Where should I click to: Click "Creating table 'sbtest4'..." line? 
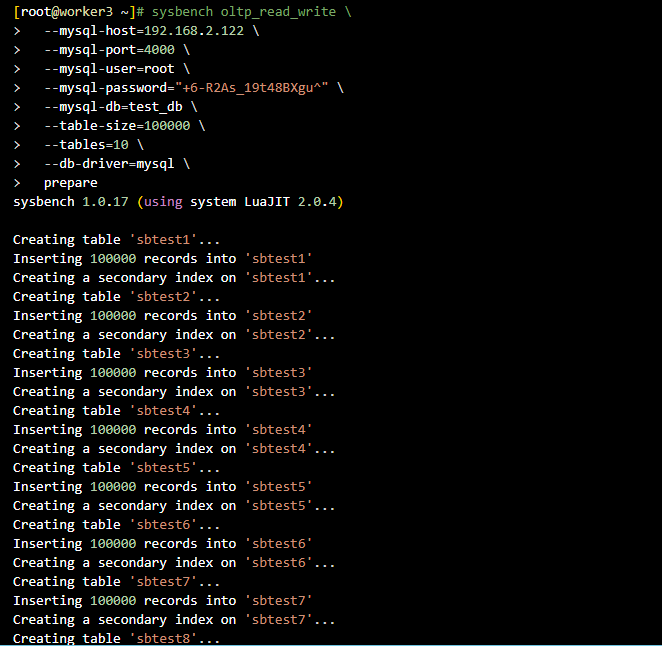[x=117, y=411]
